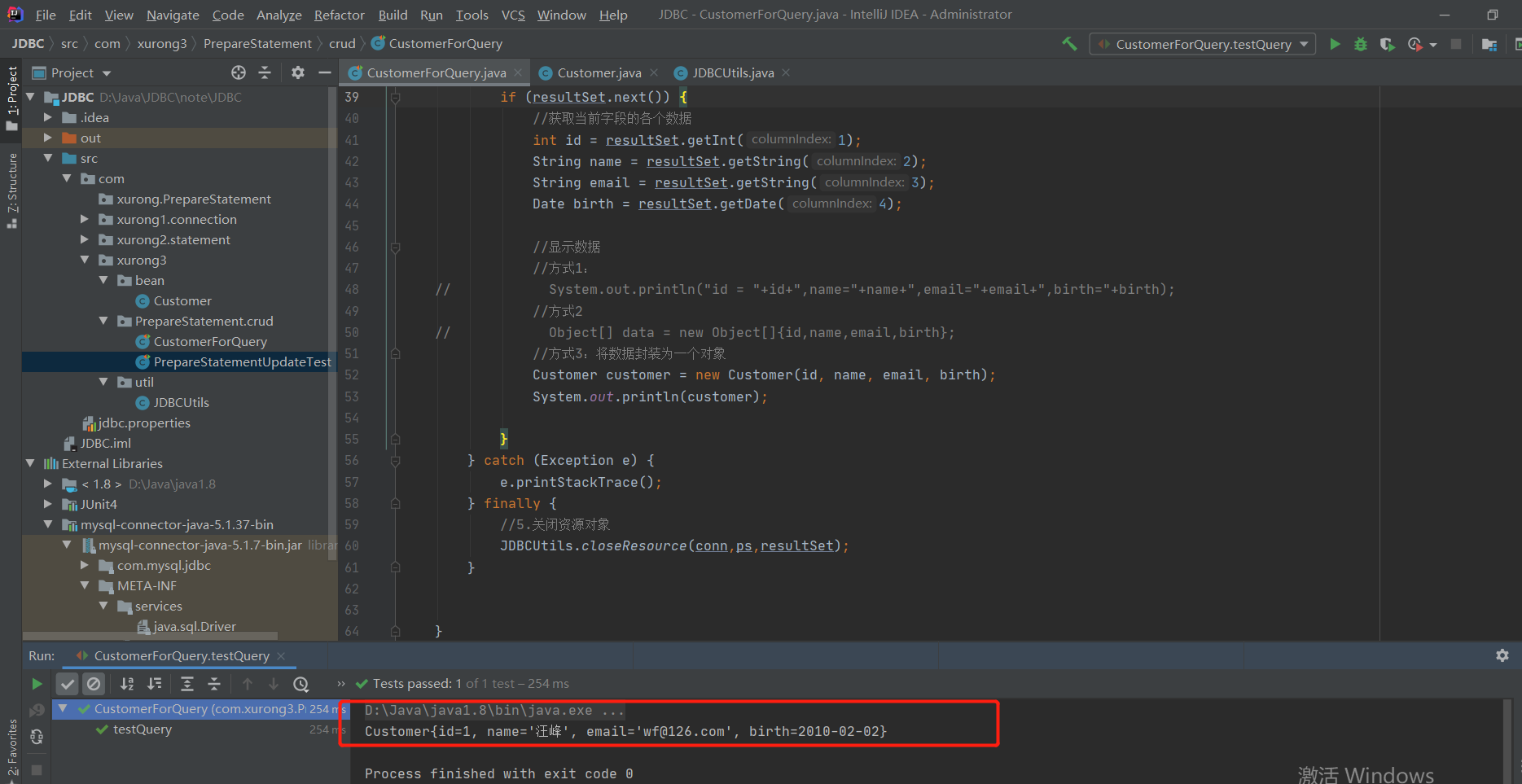Click the xurong3 breadcrumb
This screenshot has width=1522, height=784.
point(162,43)
